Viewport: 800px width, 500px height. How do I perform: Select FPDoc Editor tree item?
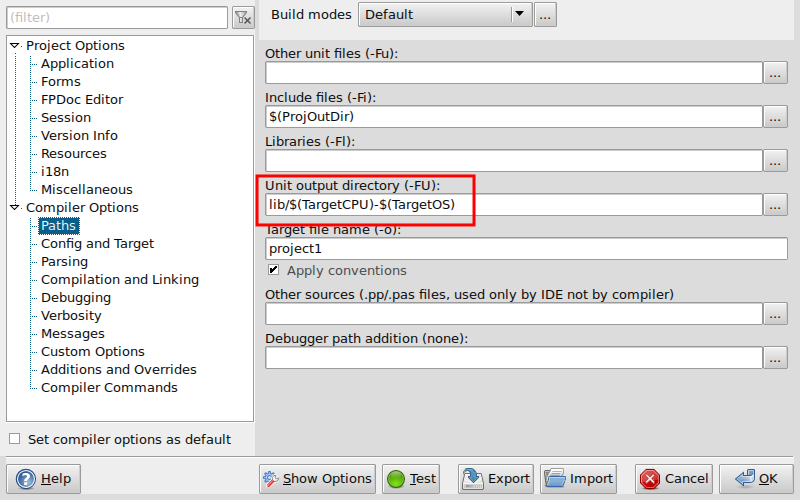(82, 99)
